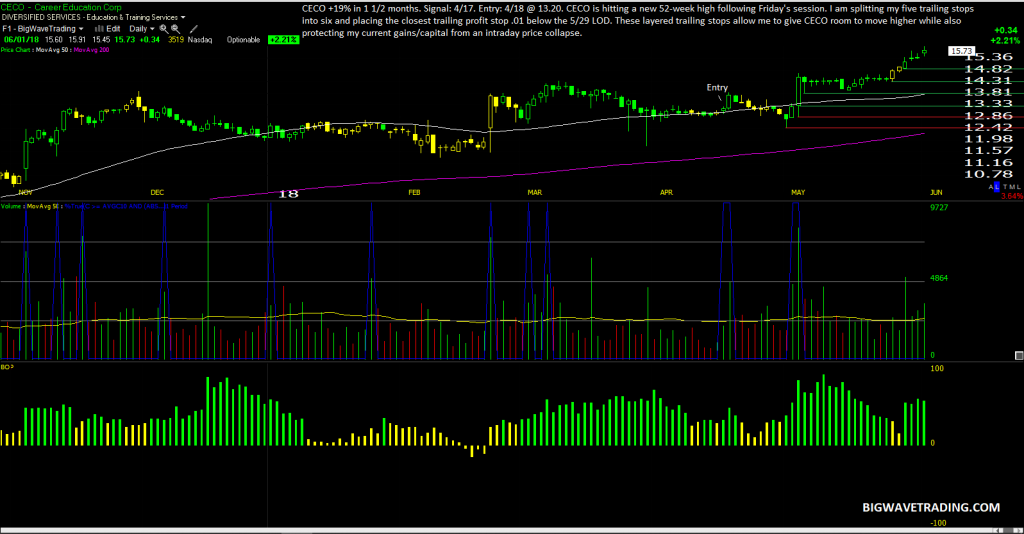
Task: Click the zoom out magnifier icon
Action: point(176,29)
